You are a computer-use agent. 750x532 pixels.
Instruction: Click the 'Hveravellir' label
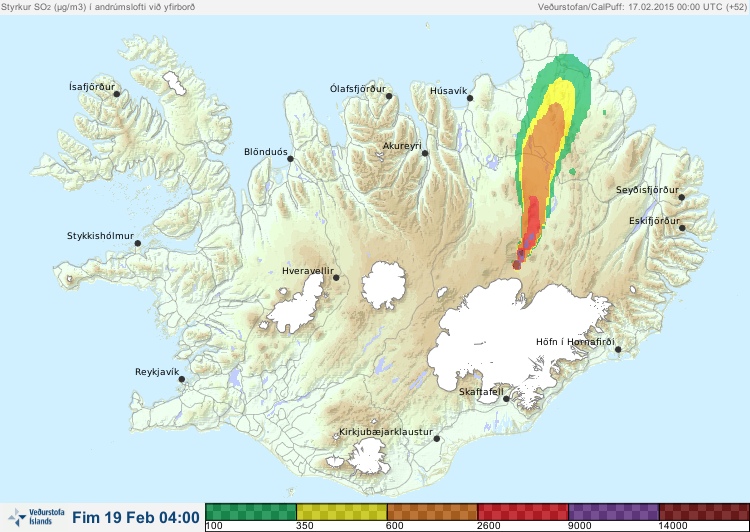[308, 271]
